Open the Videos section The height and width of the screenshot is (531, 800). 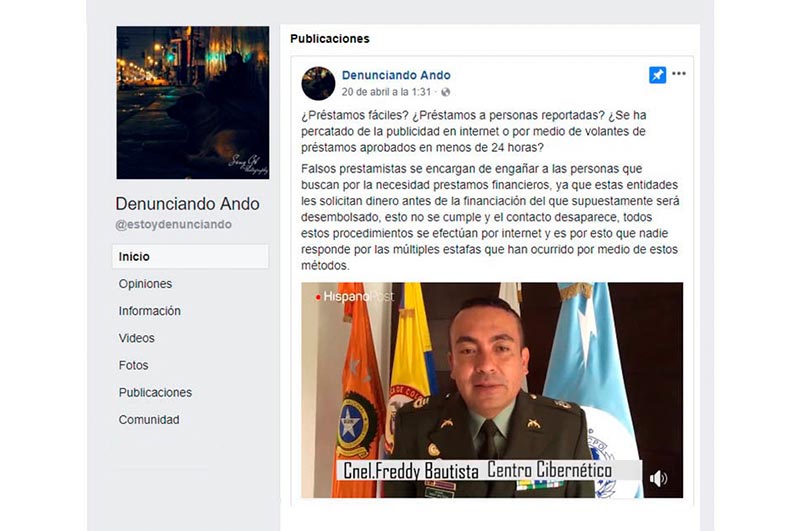point(136,338)
